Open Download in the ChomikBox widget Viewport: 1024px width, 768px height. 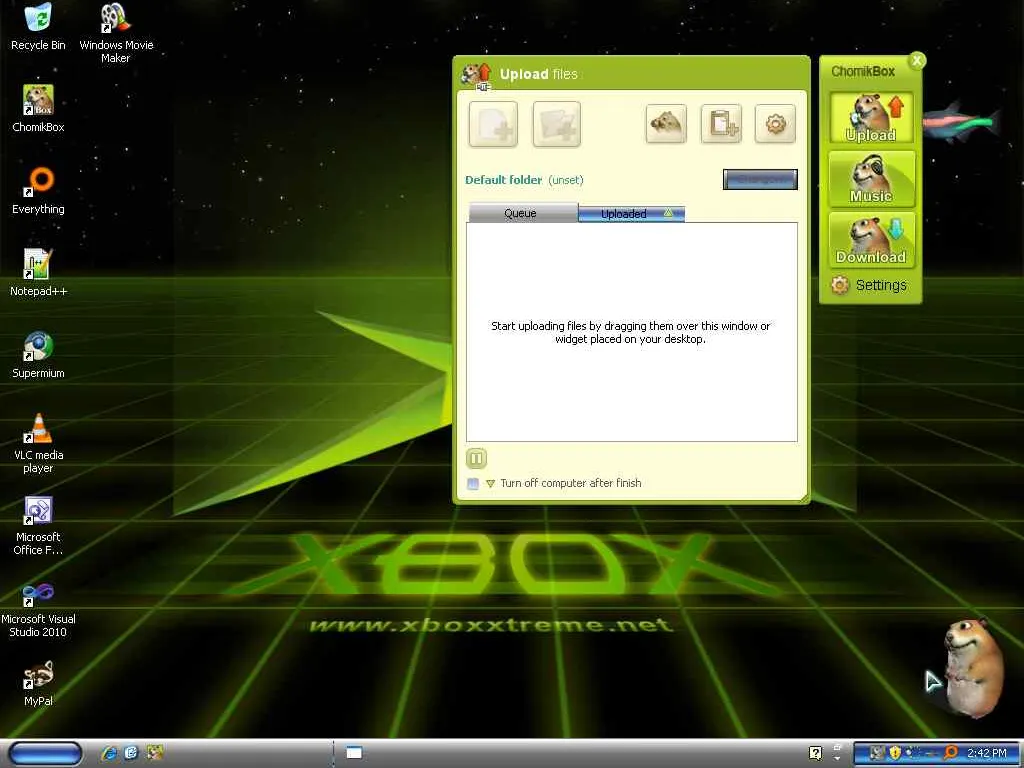(871, 240)
